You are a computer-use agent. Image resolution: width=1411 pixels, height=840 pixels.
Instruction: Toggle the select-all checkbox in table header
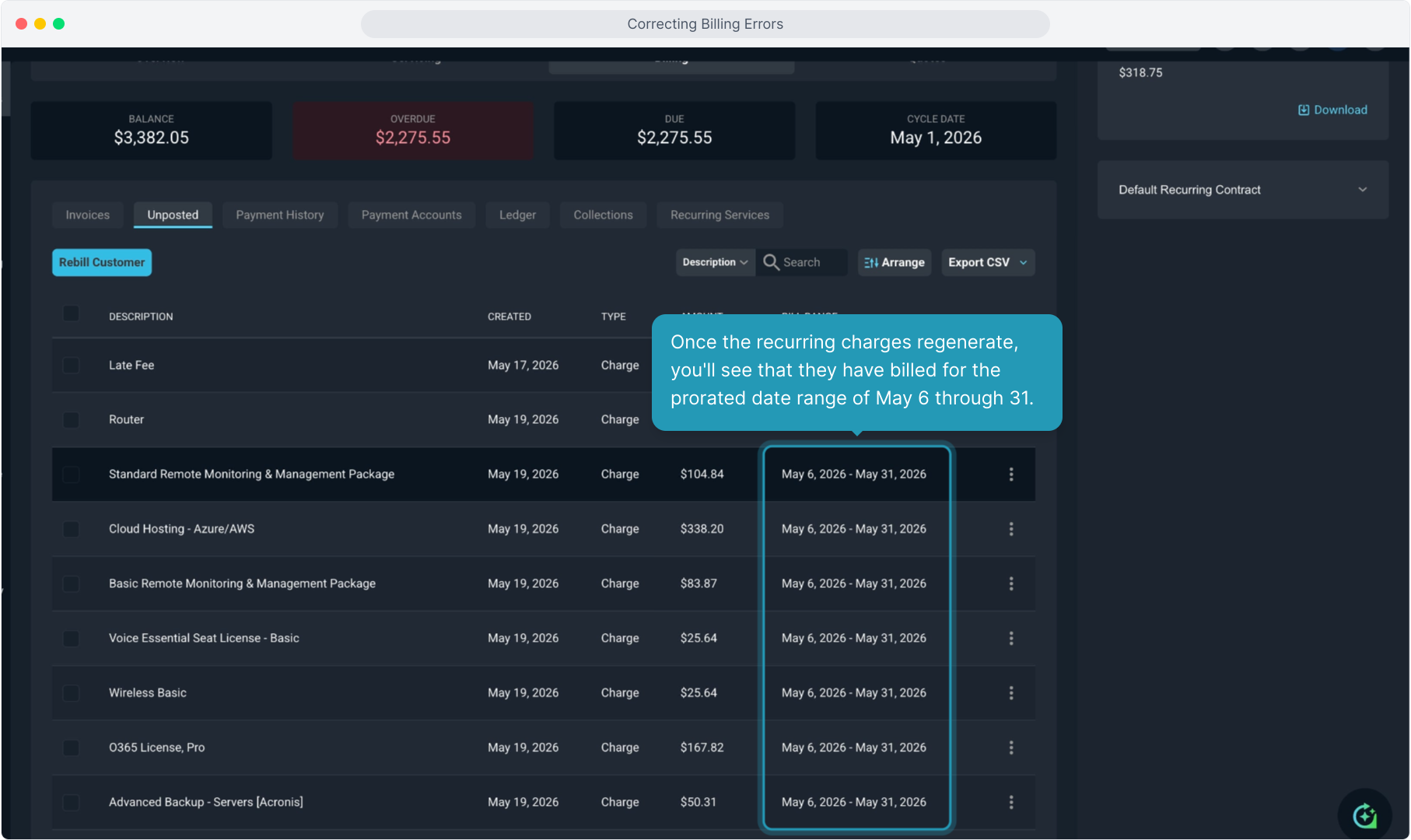pyautogui.click(x=71, y=313)
